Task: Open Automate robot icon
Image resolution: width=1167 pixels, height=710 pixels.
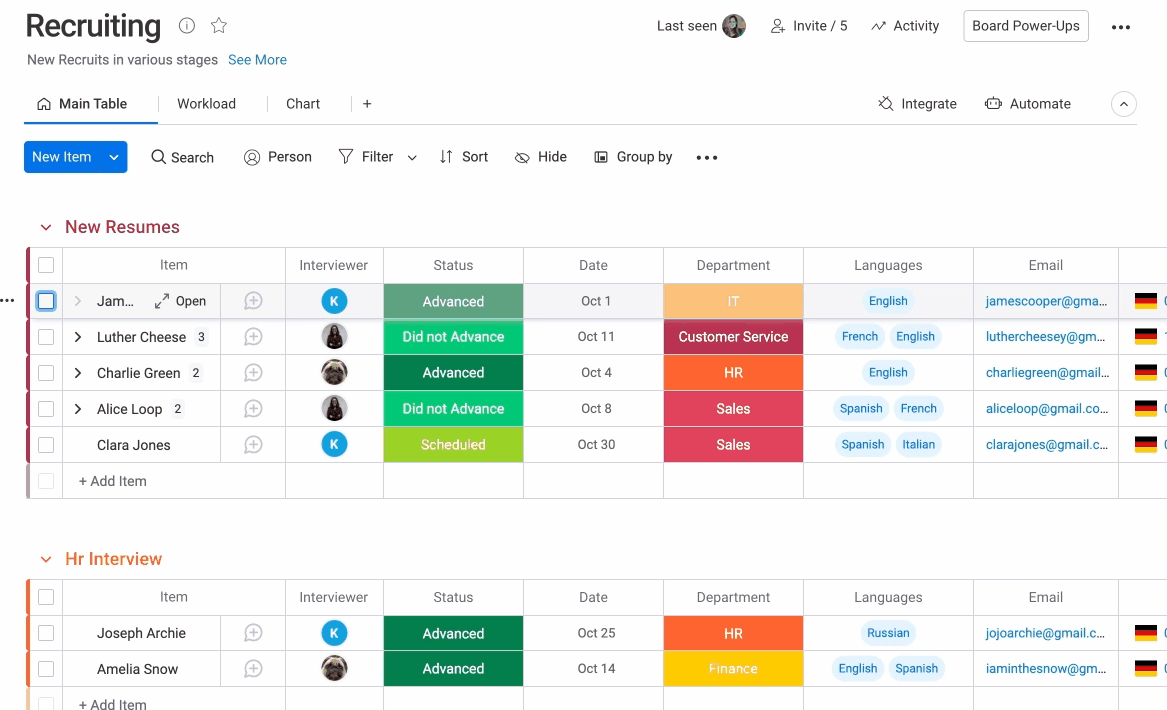Action: (993, 104)
